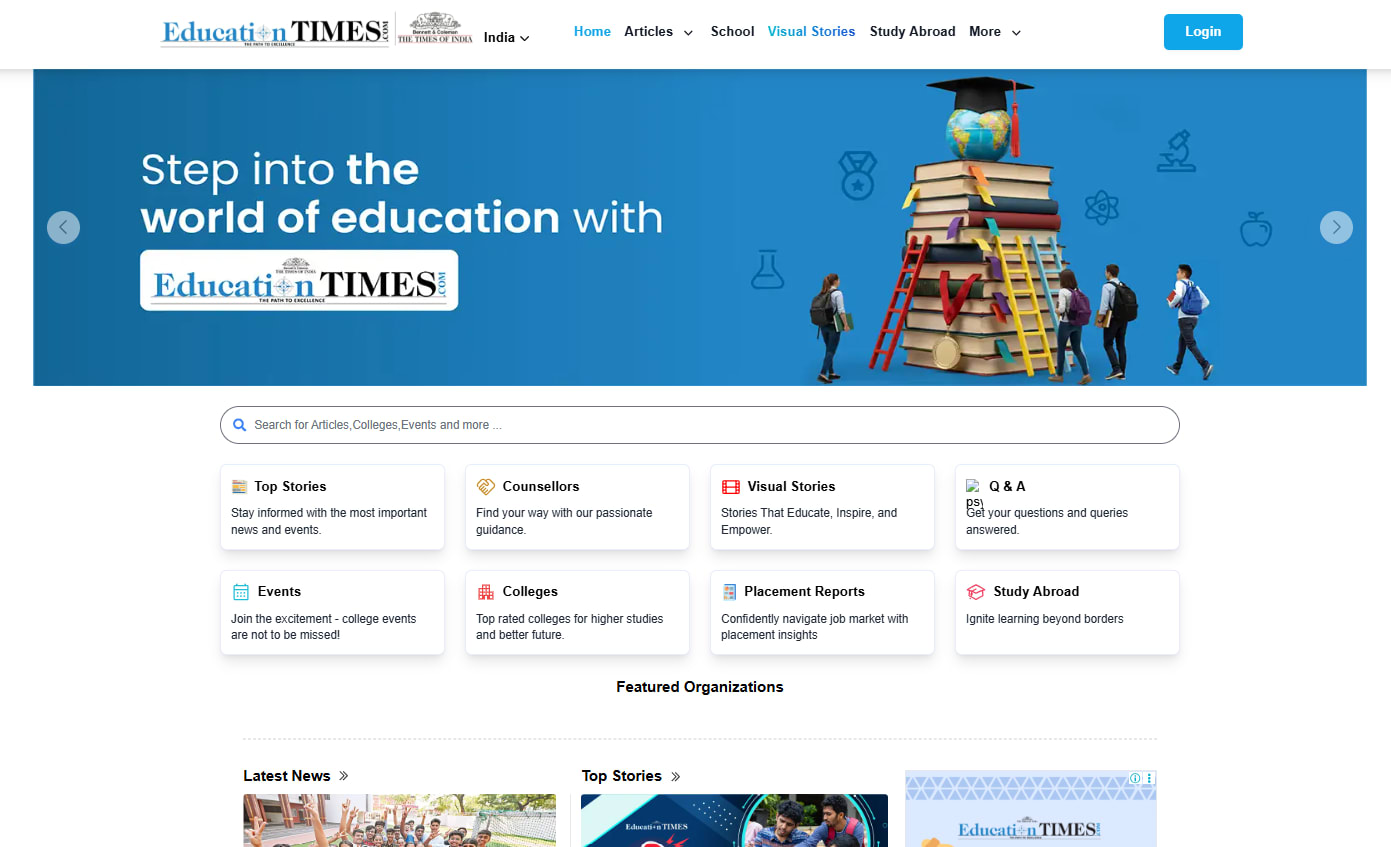1391x847 pixels.
Task: Click the Education Times logo inside the banner
Action: (299, 280)
